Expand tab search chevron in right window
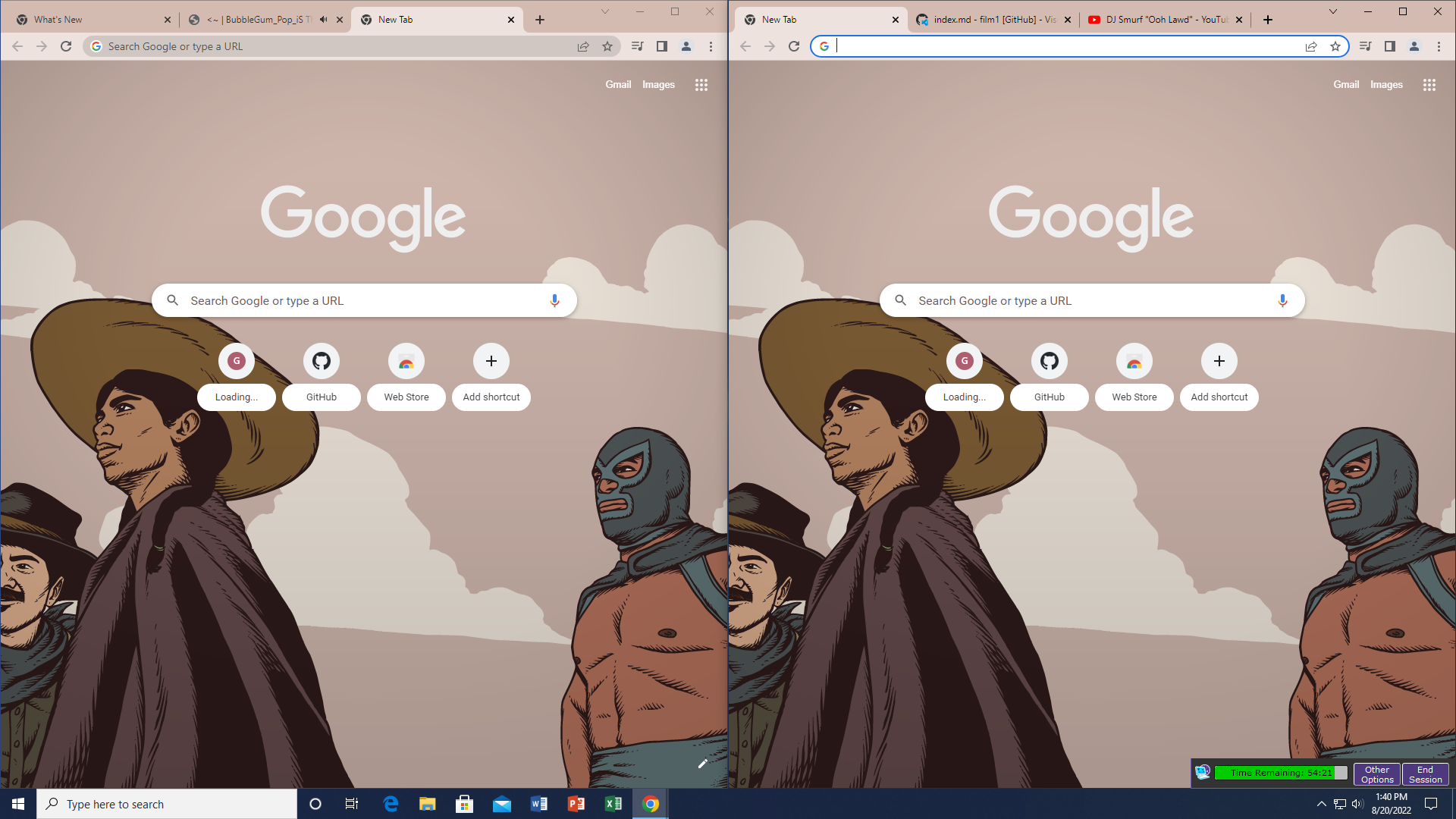This screenshot has width=1456, height=819. click(x=1332, y=11)
